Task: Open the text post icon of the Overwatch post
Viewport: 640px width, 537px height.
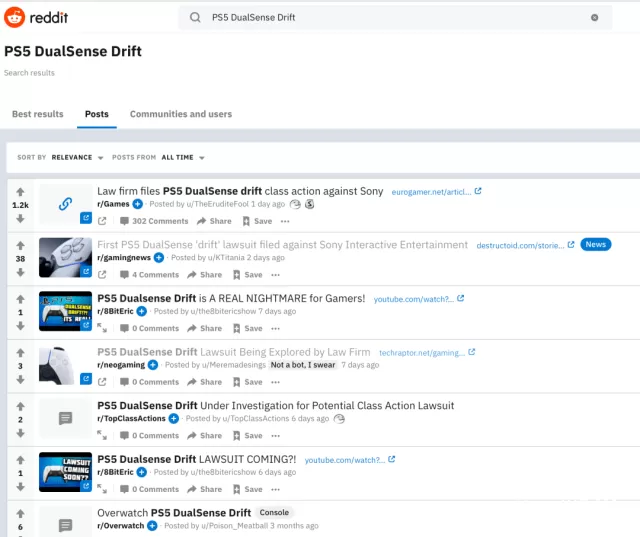Action: 65,525
